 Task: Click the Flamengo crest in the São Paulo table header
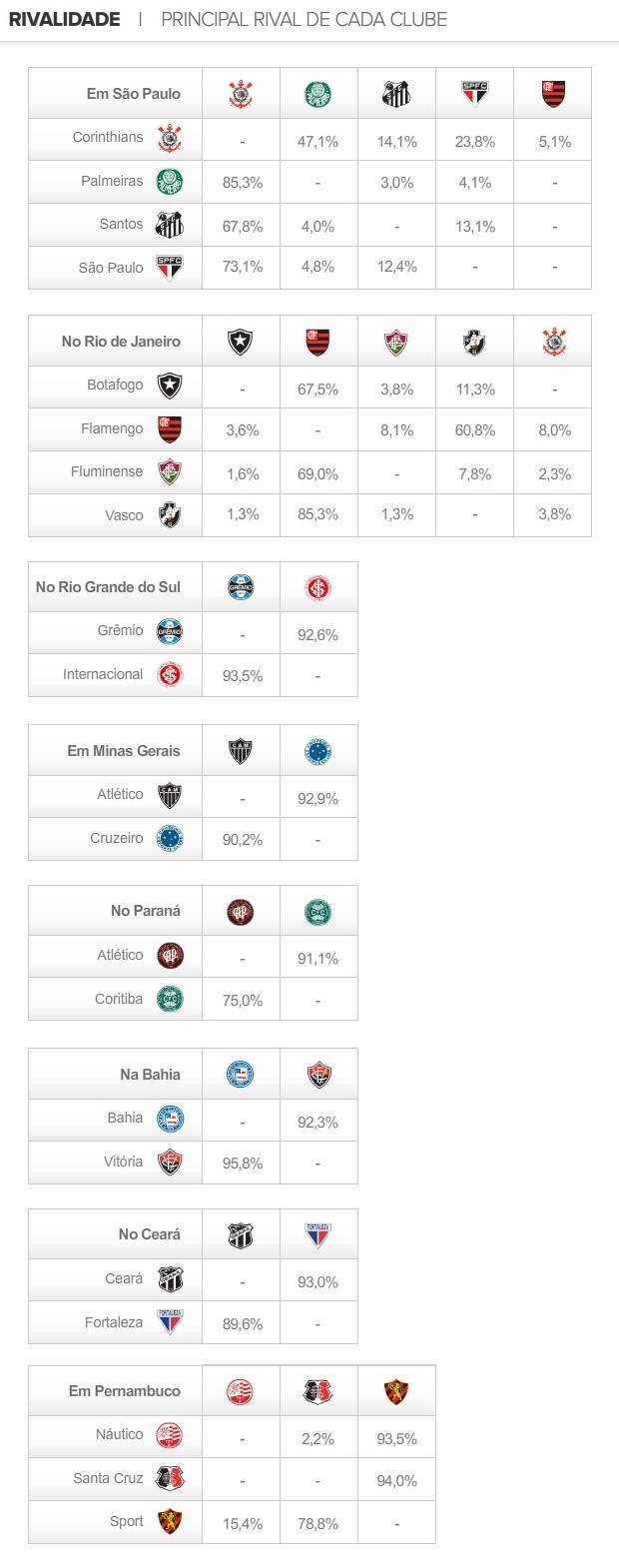(553, 95)
